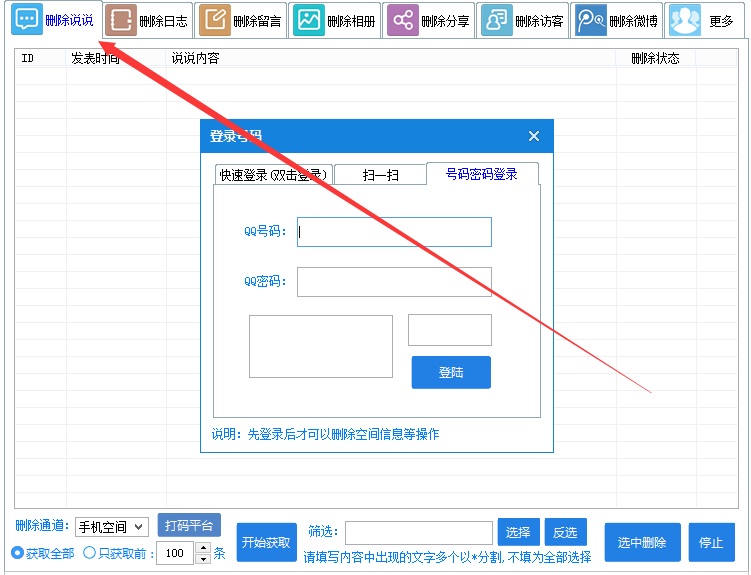Open the 删除分享 tab

(430, 21)
